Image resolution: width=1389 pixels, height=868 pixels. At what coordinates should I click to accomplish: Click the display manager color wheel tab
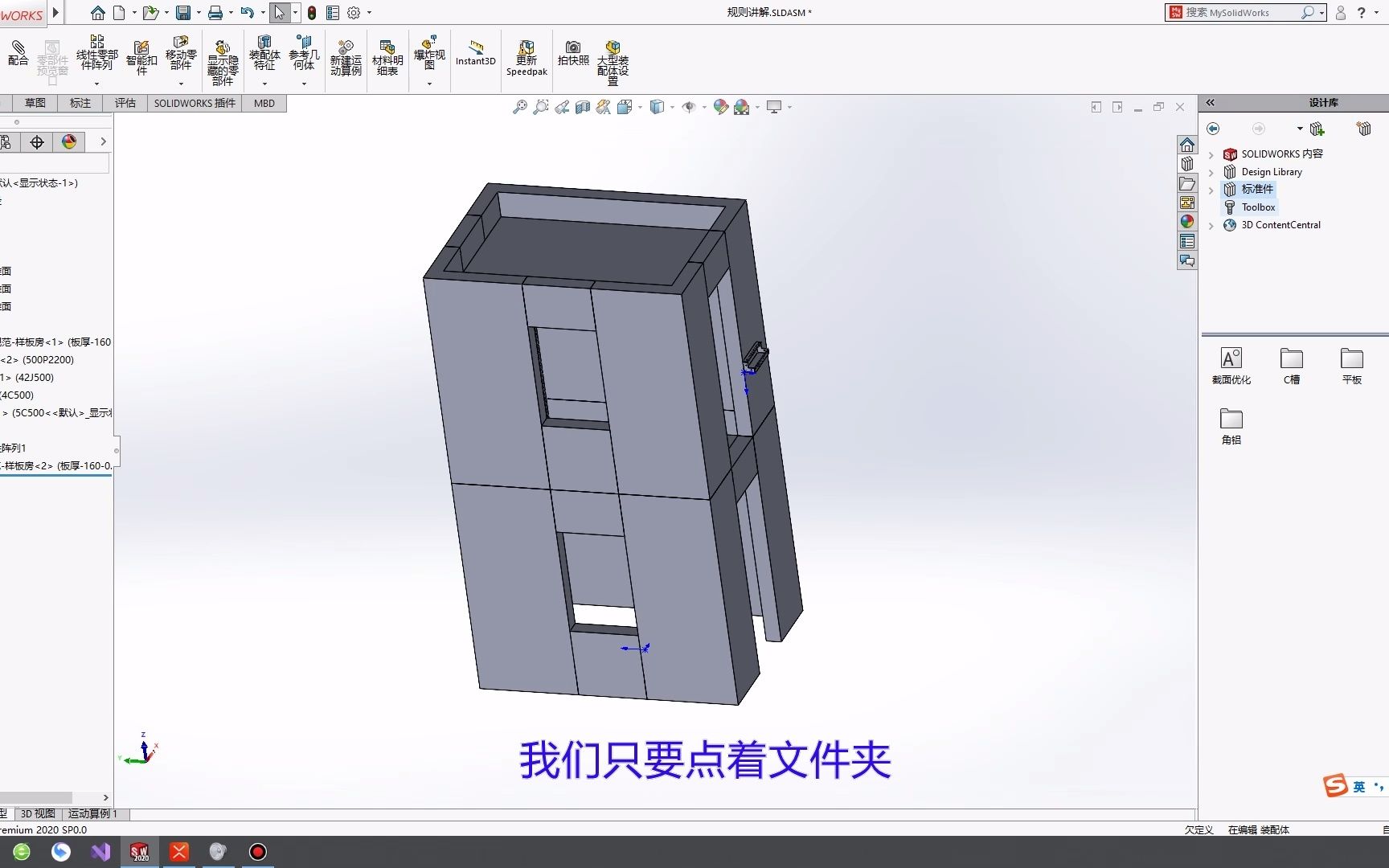[x=69, y=142]
